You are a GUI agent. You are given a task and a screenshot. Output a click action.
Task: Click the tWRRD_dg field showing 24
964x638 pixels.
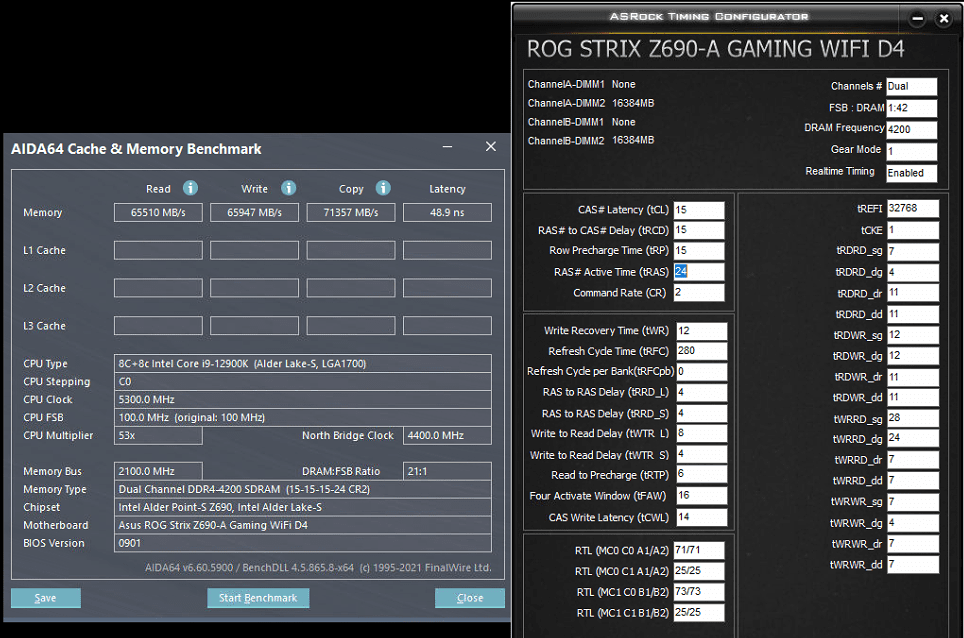tap(913, 439)
